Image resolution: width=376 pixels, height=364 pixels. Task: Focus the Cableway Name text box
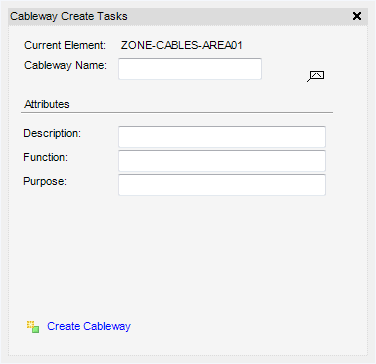[x=190, y=69]
